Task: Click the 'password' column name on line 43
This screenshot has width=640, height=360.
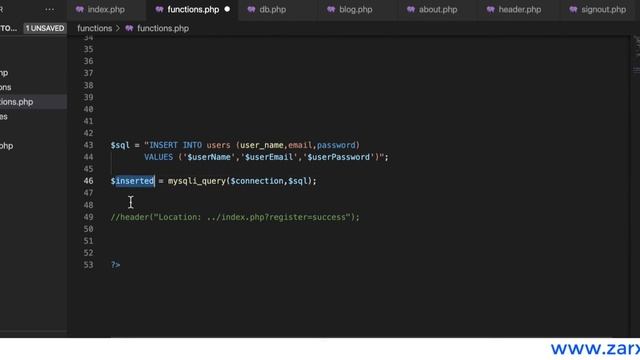Action: 336,145
